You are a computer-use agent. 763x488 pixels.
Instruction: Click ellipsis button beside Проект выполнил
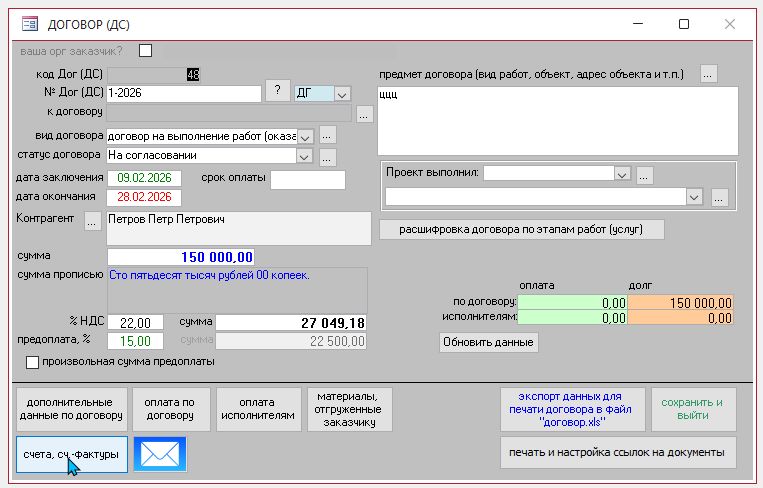pyautogui.click(x=645, y=174)
